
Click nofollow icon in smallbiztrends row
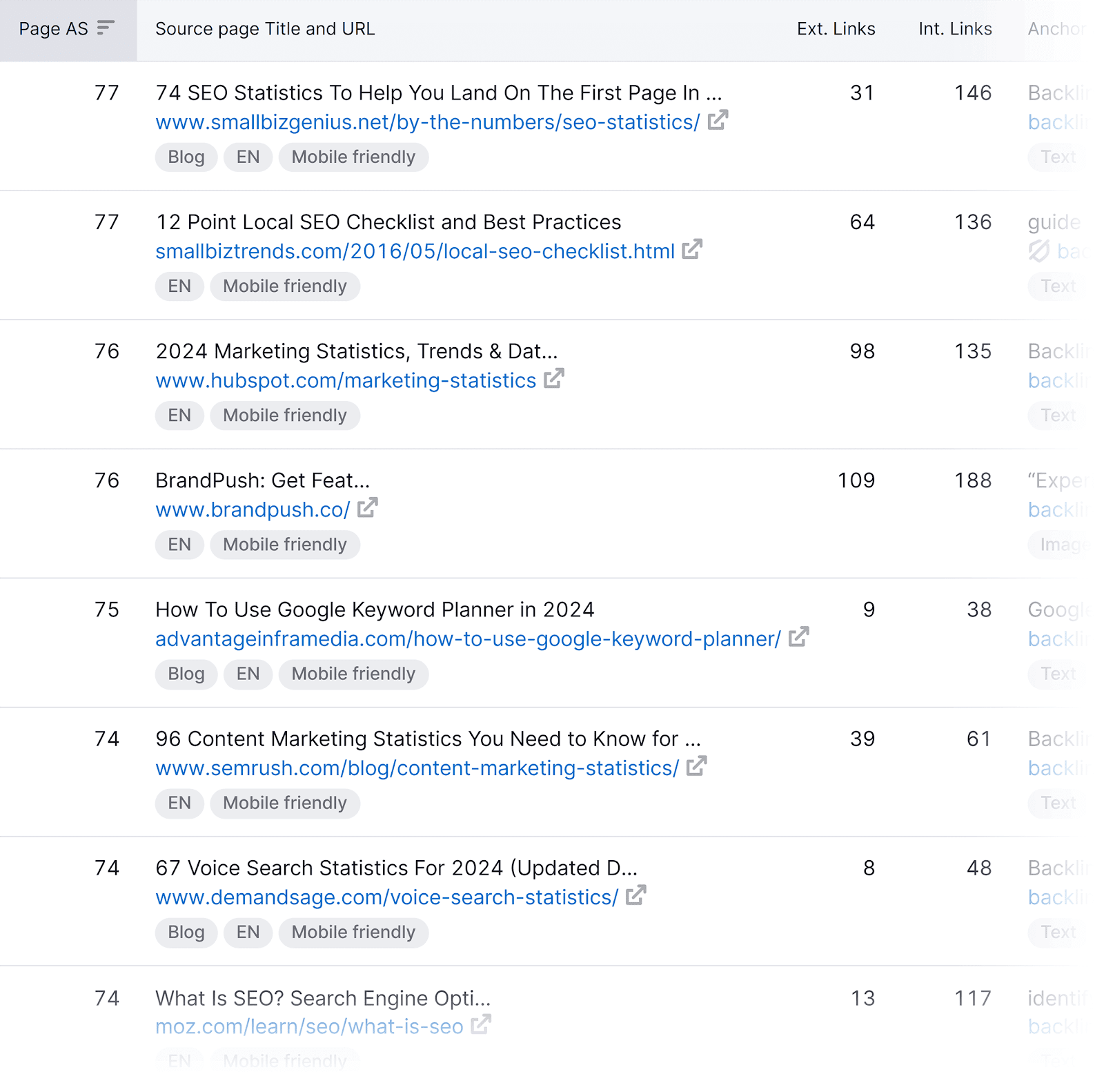1039,251
